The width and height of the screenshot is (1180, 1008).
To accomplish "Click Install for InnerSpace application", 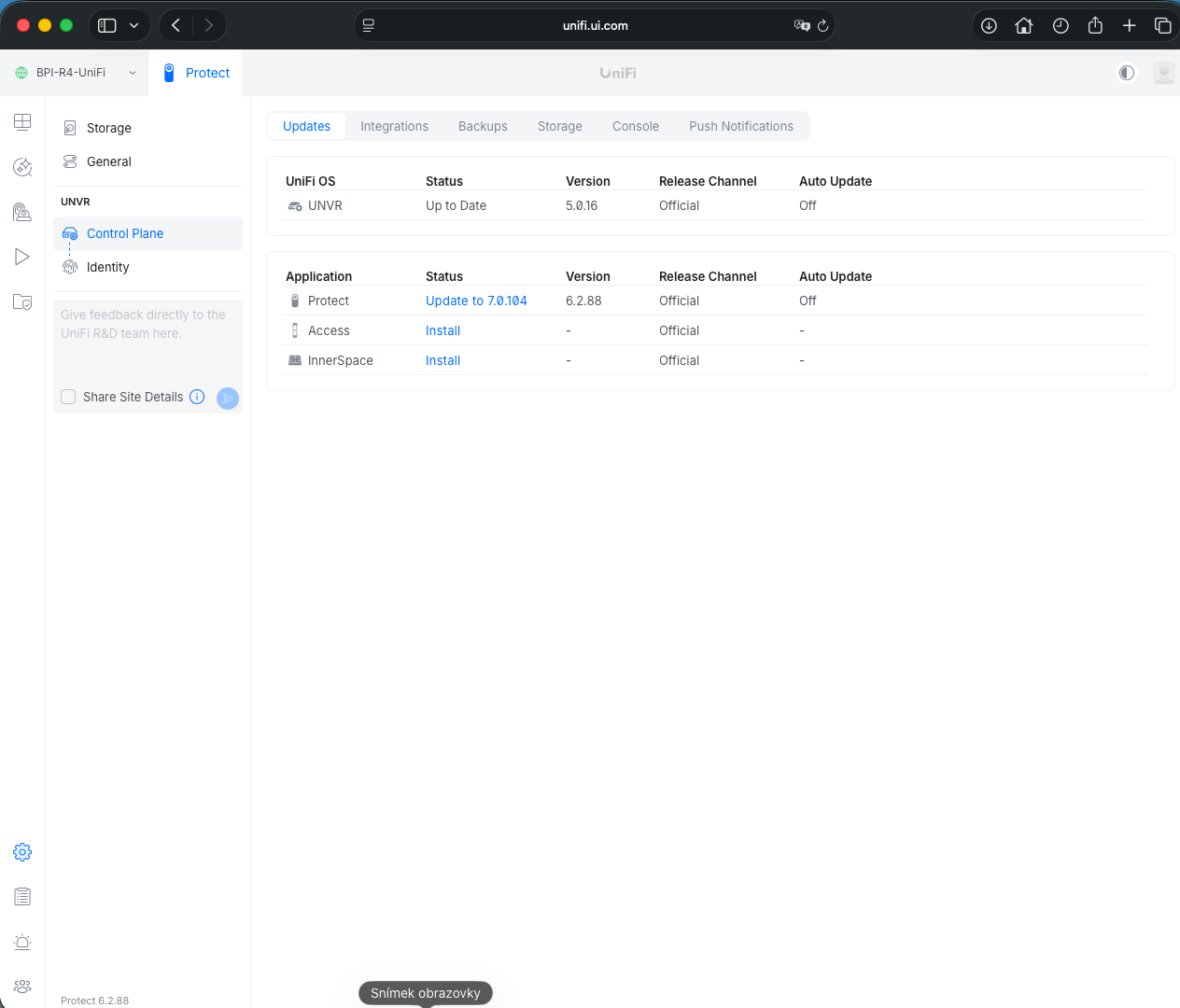I will coord(442,360).
